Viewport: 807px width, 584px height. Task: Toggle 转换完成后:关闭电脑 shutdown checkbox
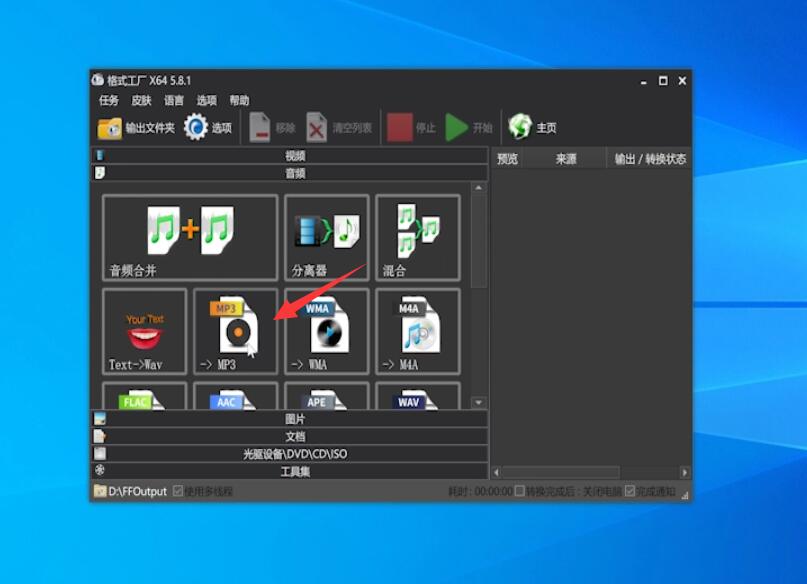(520, 491)
